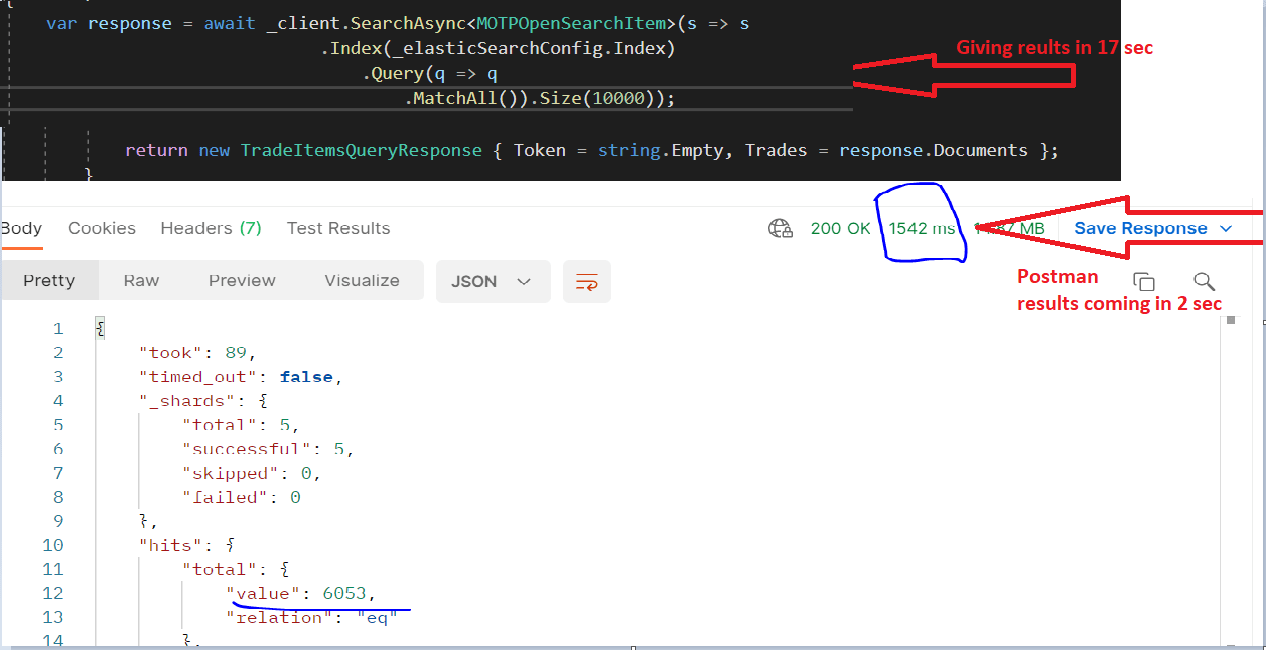Screen dimensions: 1266x650
Task: Click the "hits" key
Action: [x=170, y=545]
